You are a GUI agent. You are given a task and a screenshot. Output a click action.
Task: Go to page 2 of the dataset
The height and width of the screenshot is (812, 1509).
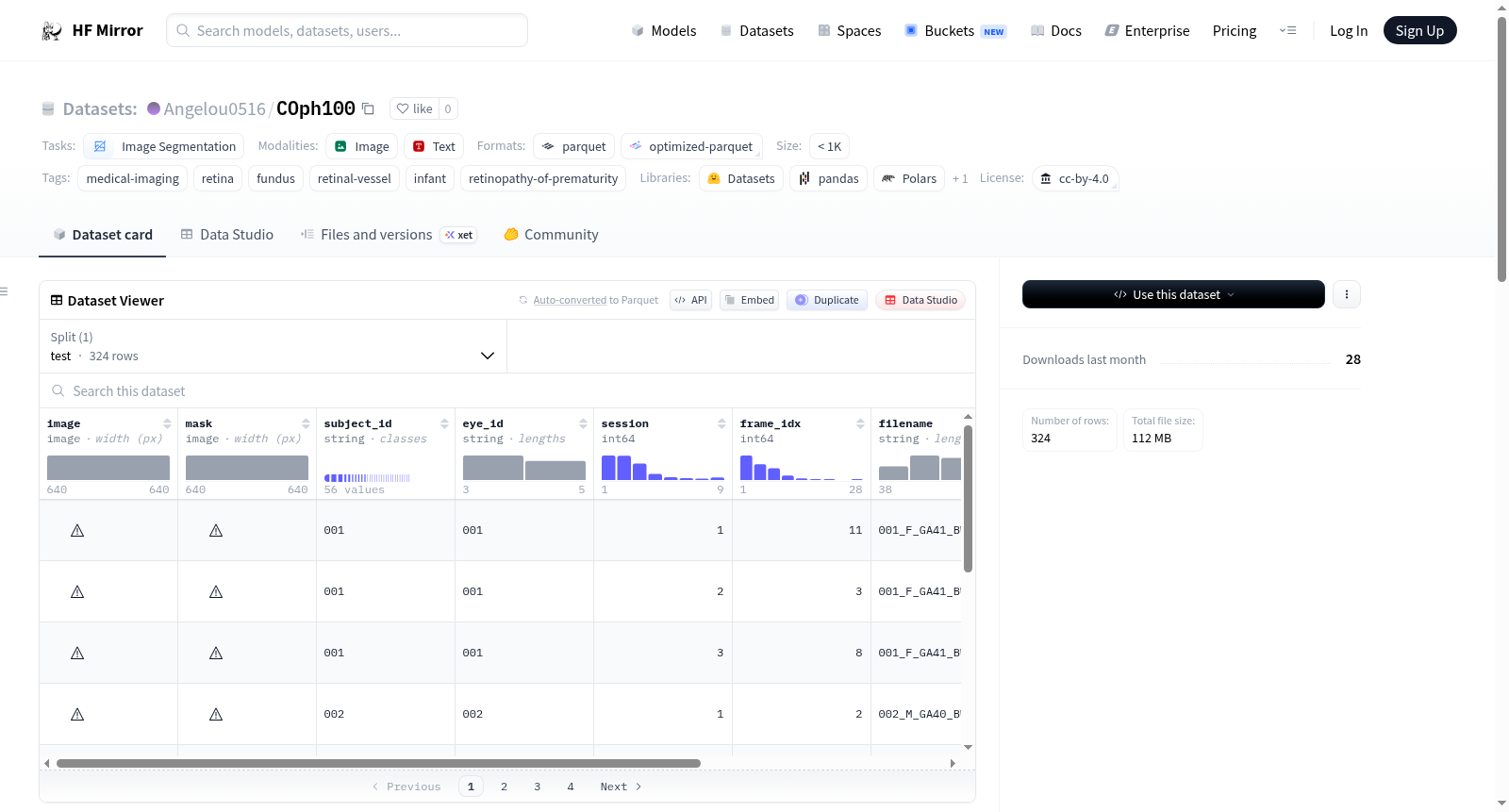[x=504, y=787]
